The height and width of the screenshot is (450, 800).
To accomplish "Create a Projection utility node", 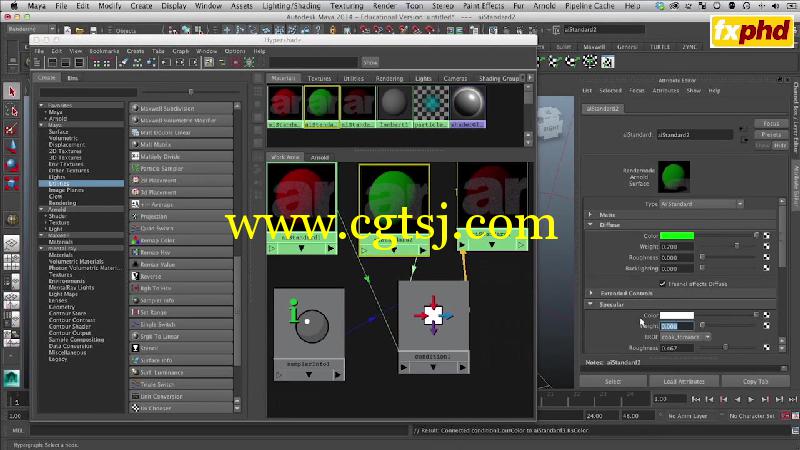I will pyautogui.click(x=181, y=216).
